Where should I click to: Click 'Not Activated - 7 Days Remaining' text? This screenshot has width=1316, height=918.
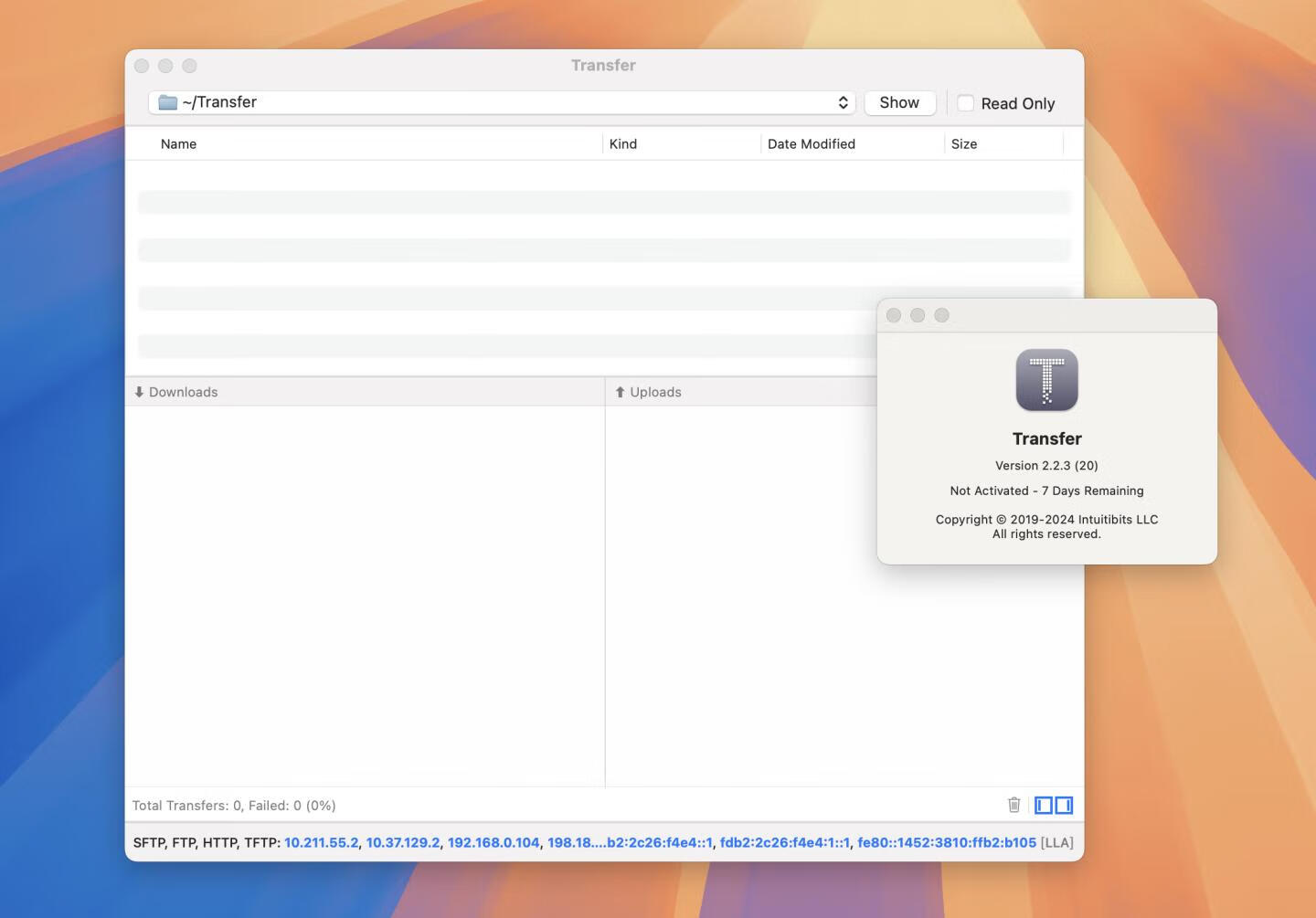tap(1046, 491)
